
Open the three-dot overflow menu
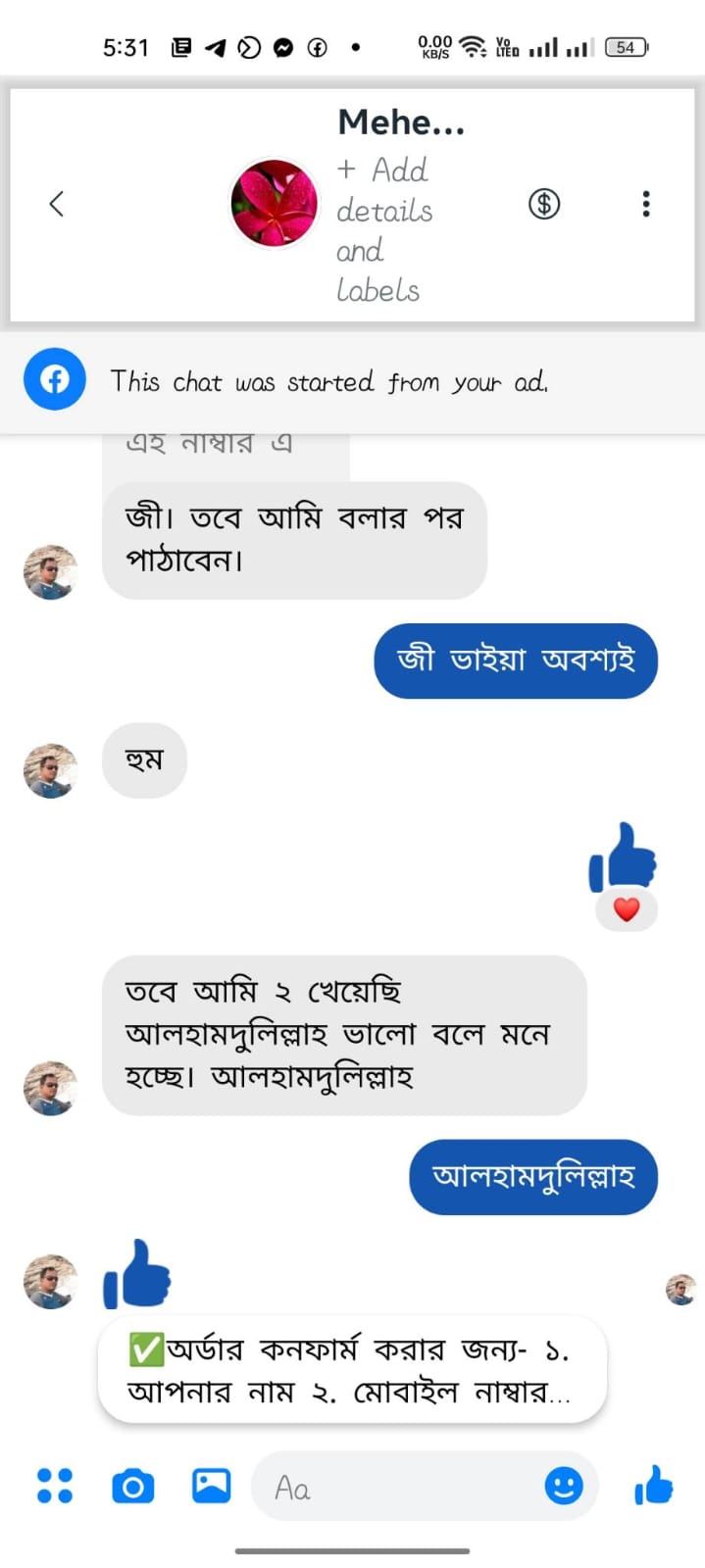point(646,204)
